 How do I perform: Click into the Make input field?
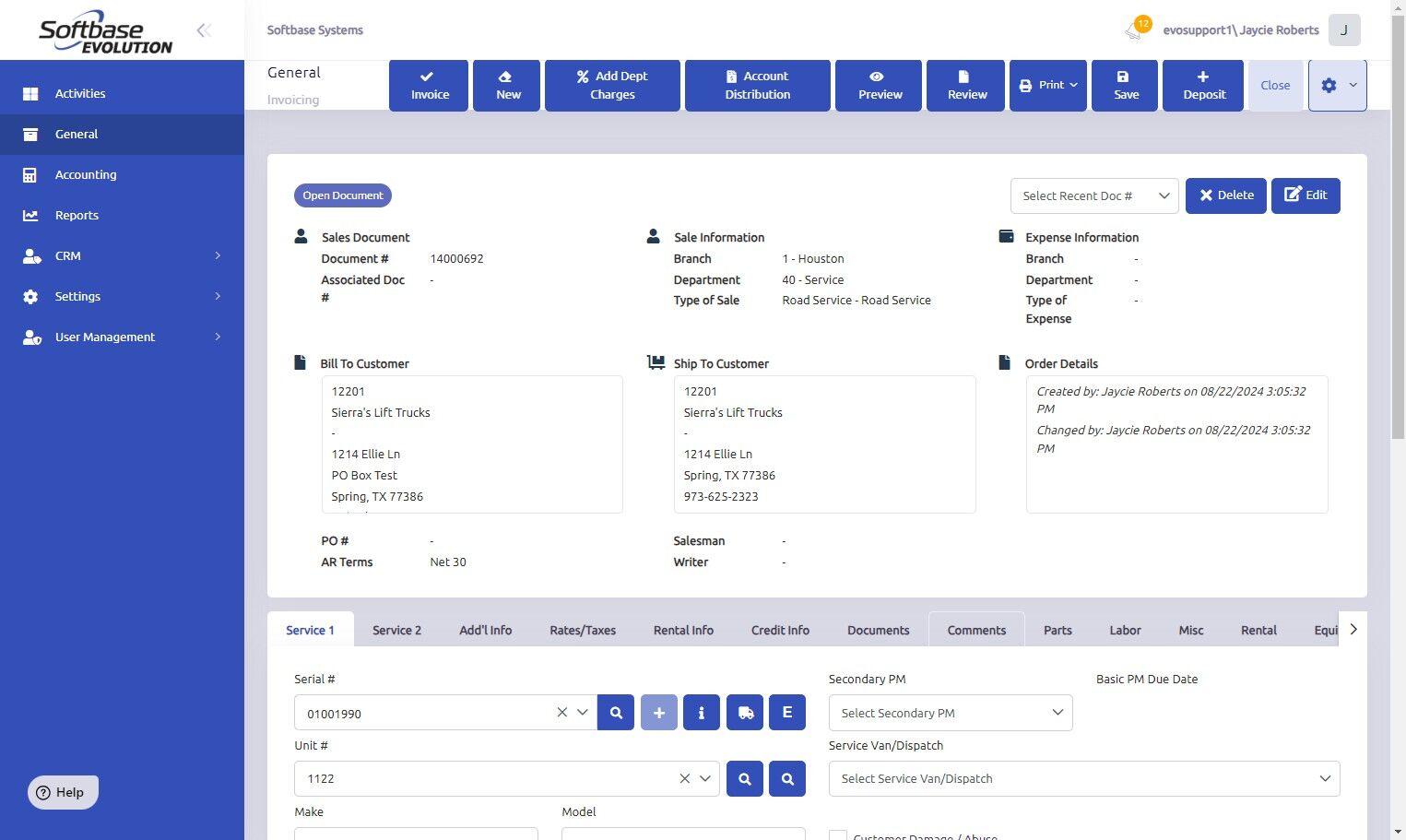tap(416, 834)
